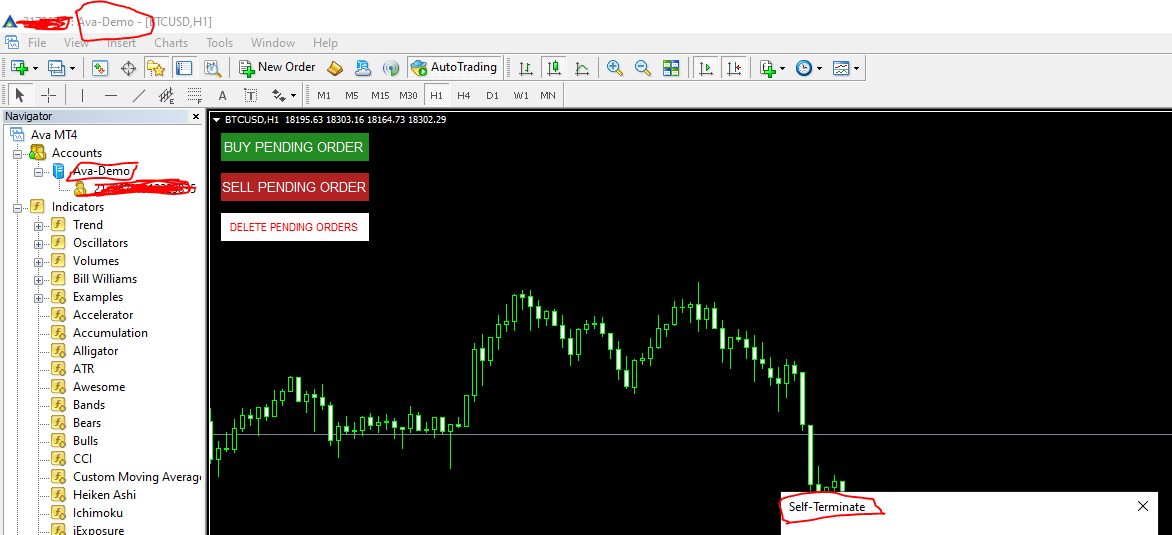
Task: Select the equidistant channel tool
Action: point(167,96)
